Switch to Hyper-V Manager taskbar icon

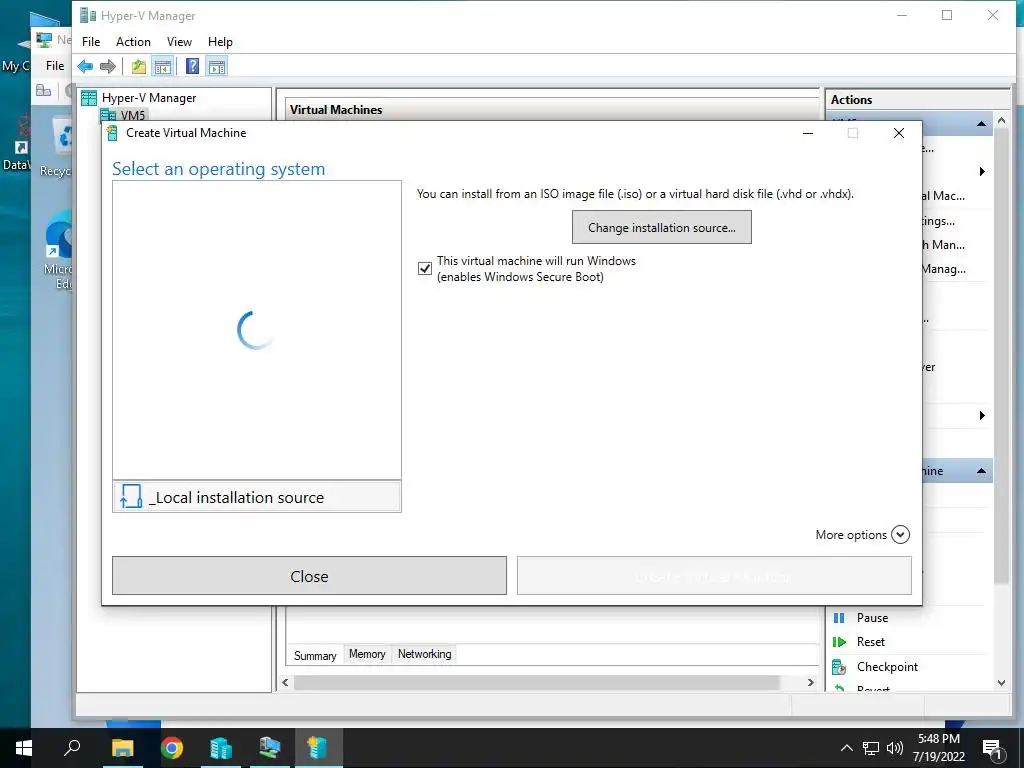221,748
